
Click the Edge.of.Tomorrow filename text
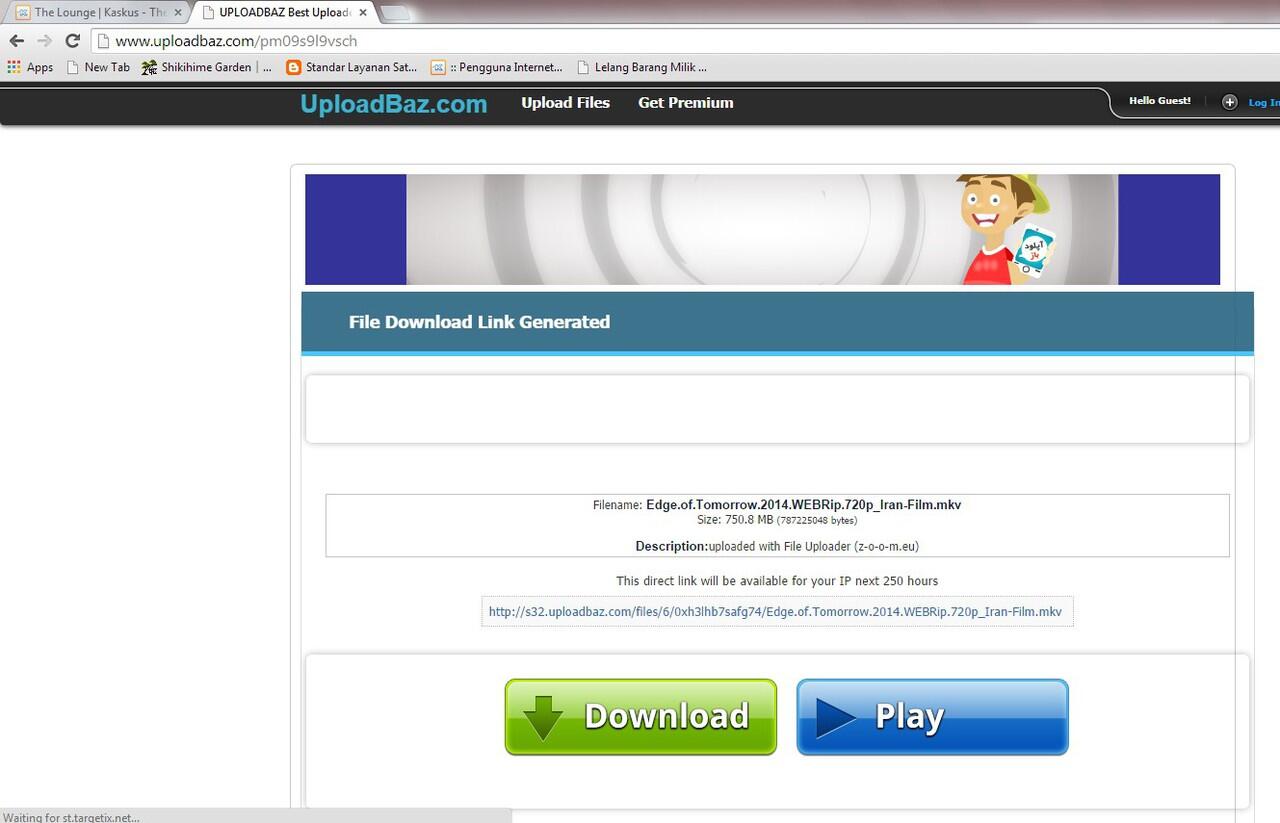click(x=804, y=505)
